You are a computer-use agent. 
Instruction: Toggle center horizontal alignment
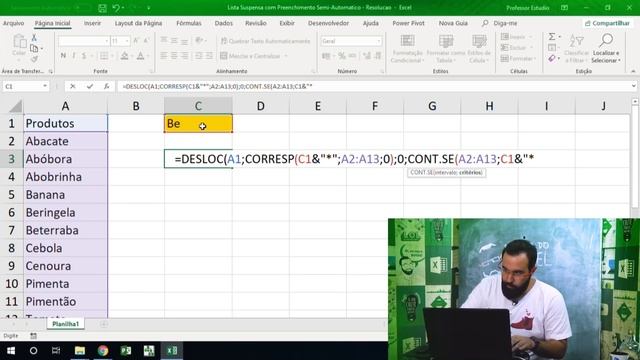tap(174, 56)
